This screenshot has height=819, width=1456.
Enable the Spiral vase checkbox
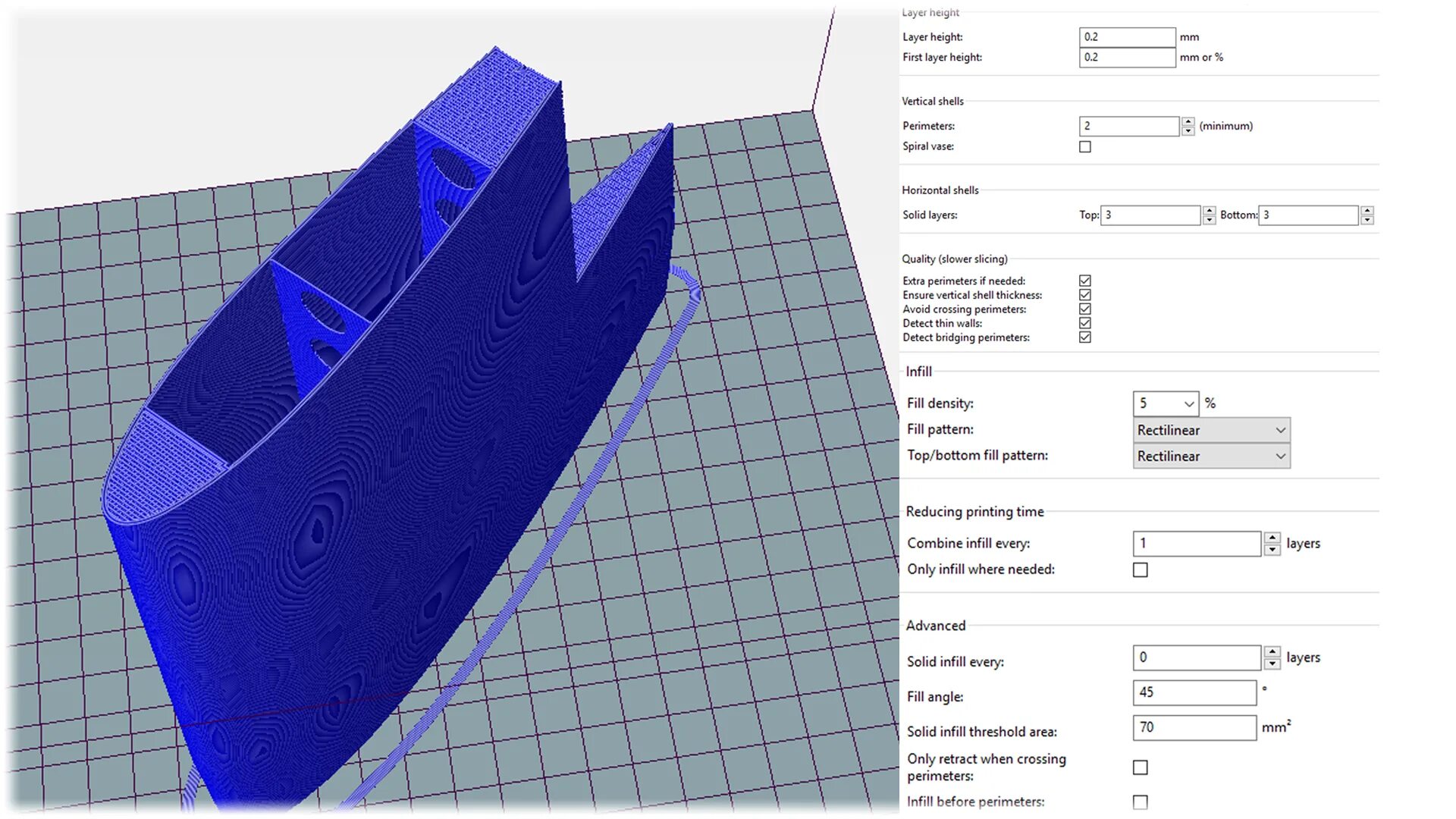point(1085,147)
